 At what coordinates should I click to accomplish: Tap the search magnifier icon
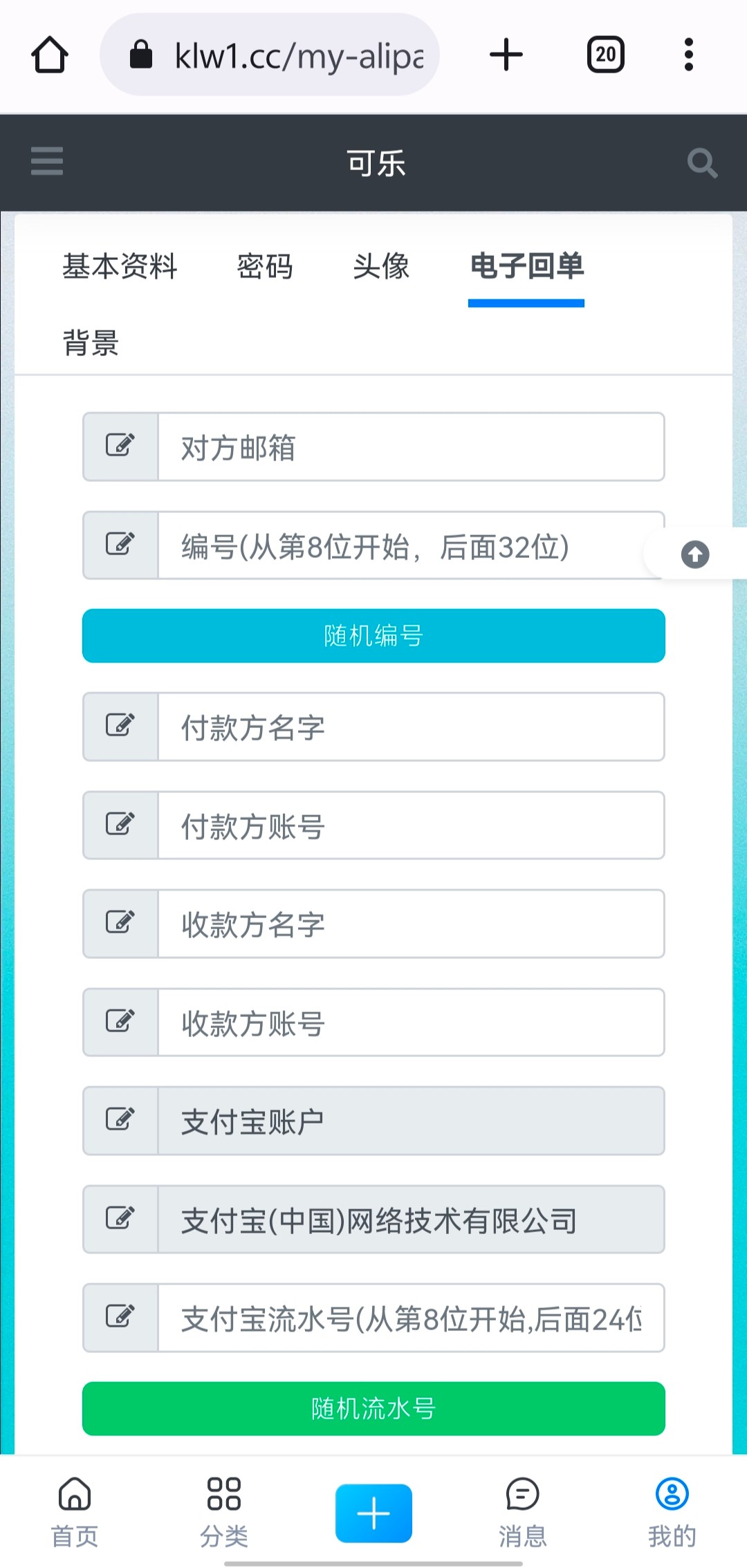701,163
